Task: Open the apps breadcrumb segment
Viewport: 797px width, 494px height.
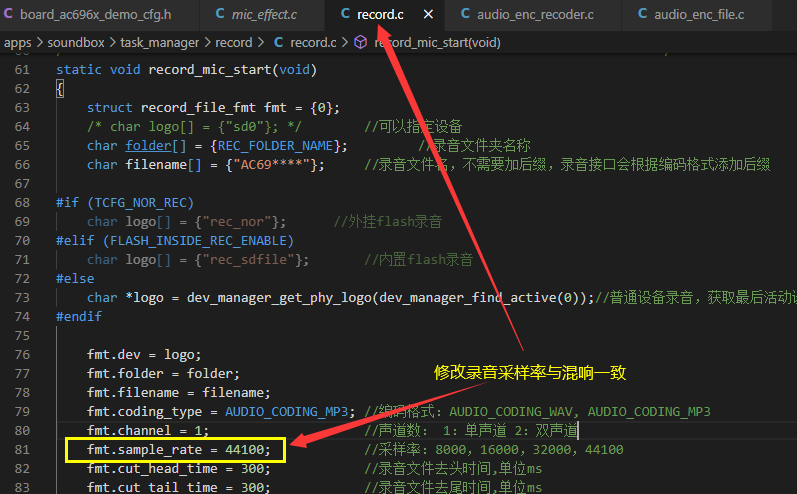Action: [x=18, y=43]
